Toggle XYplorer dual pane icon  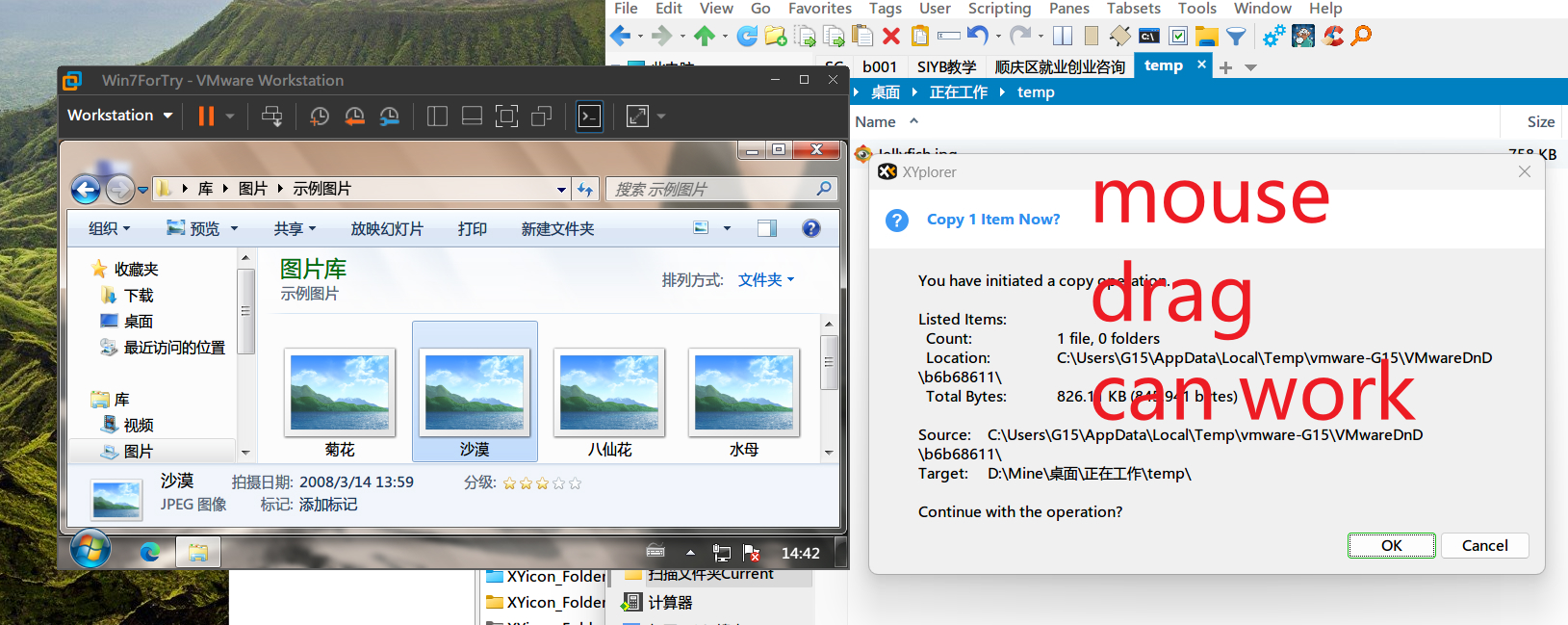1063,37
